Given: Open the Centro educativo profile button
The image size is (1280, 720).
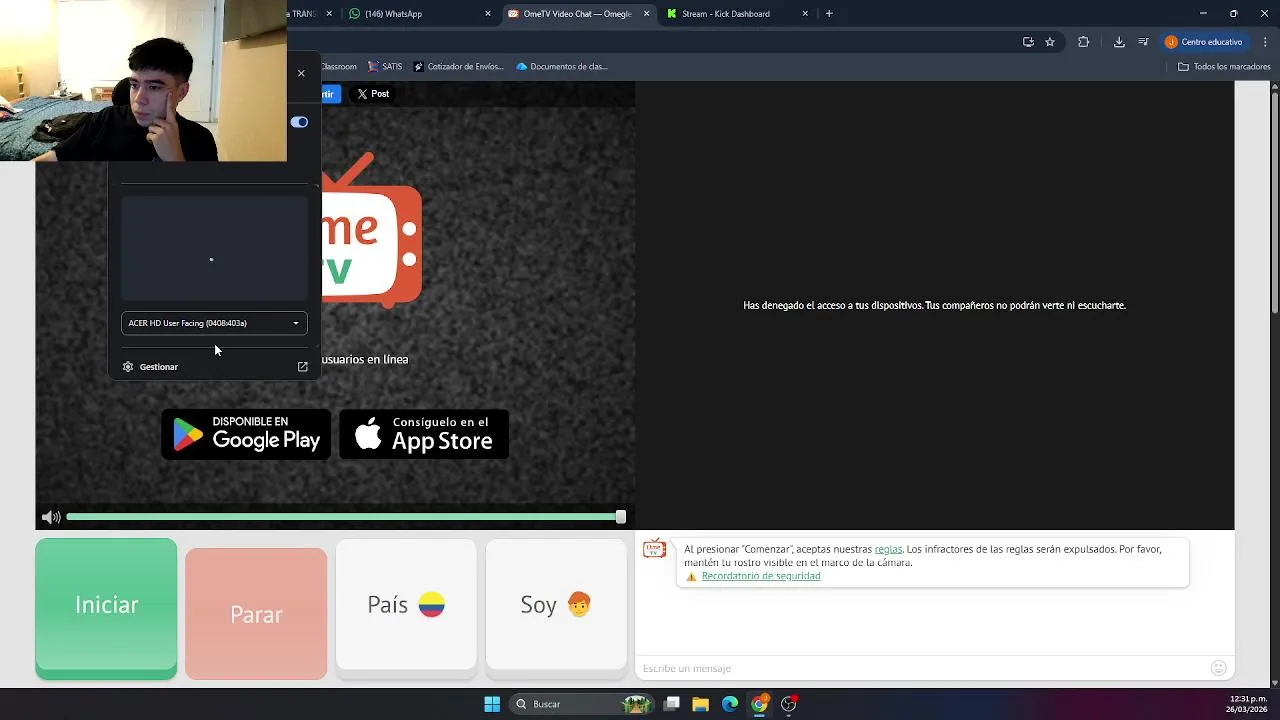Looking at the screenshot, I should (1204, 42).
